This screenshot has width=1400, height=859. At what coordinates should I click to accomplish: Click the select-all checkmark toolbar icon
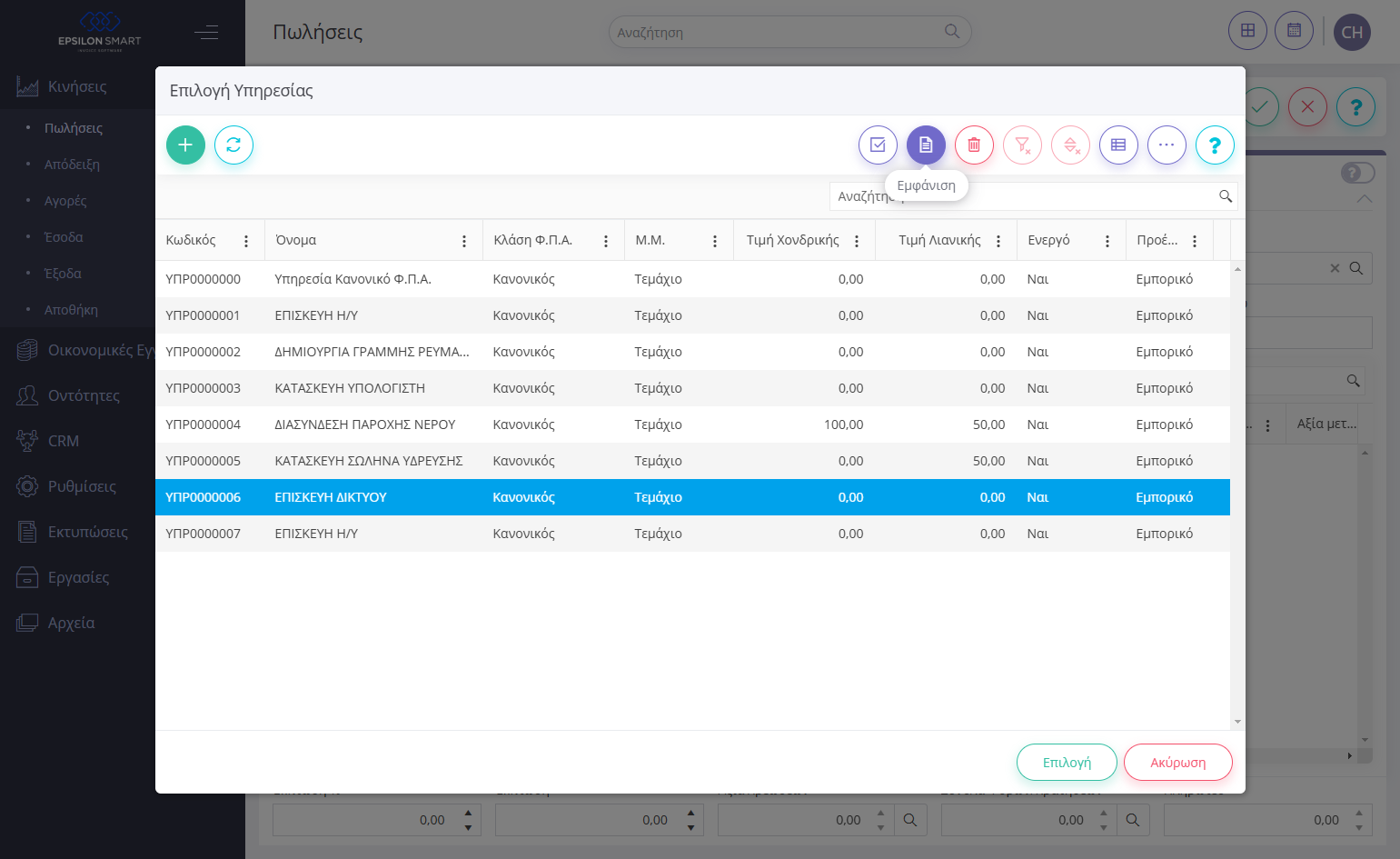pos(878,145)
